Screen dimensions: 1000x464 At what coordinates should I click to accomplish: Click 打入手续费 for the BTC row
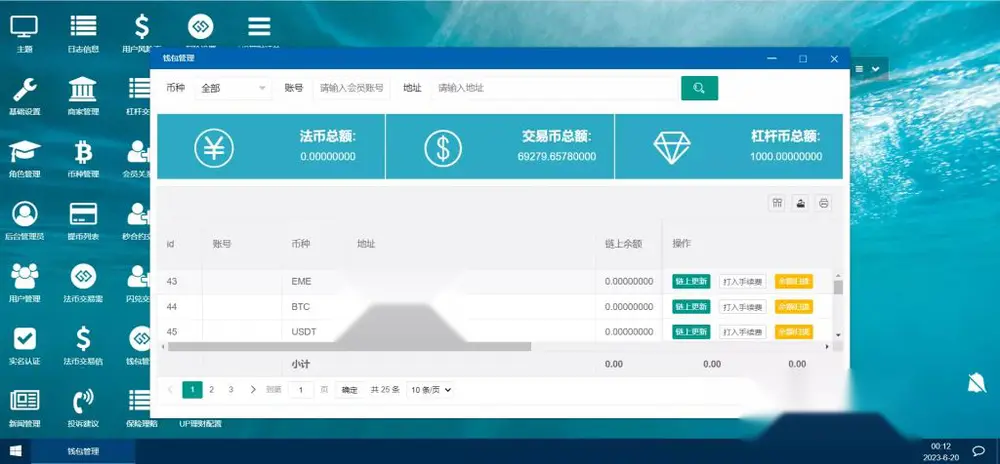click(742, 307)
